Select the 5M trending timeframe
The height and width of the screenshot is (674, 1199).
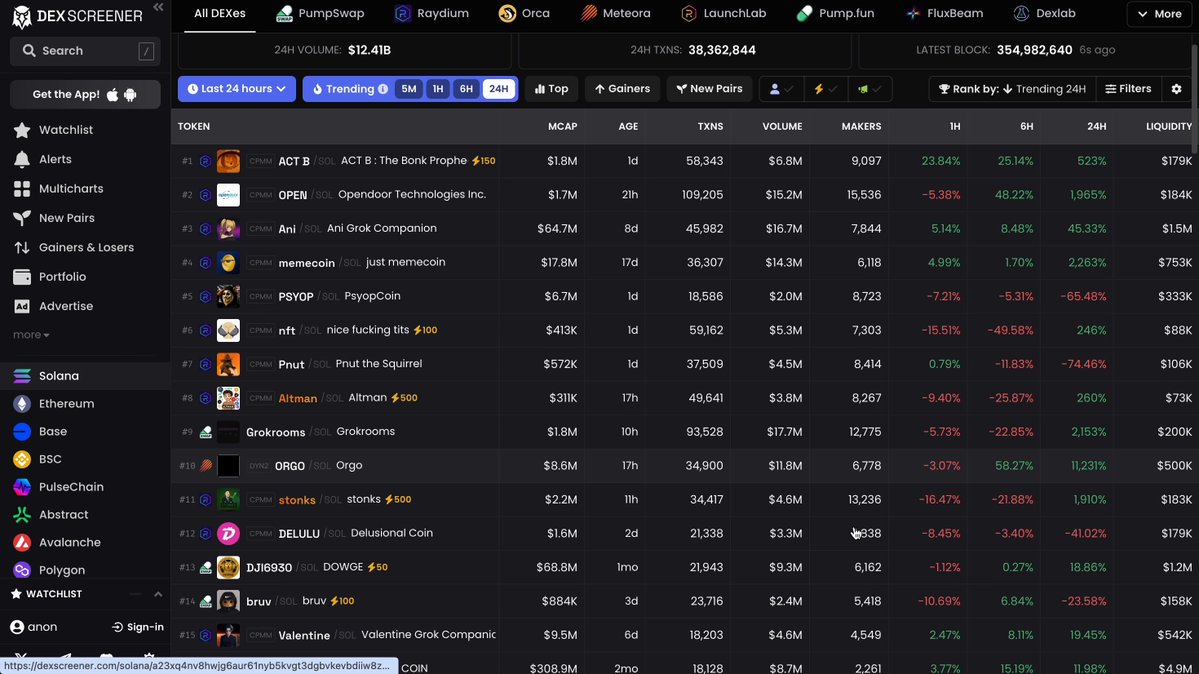(x=409, y=89)
